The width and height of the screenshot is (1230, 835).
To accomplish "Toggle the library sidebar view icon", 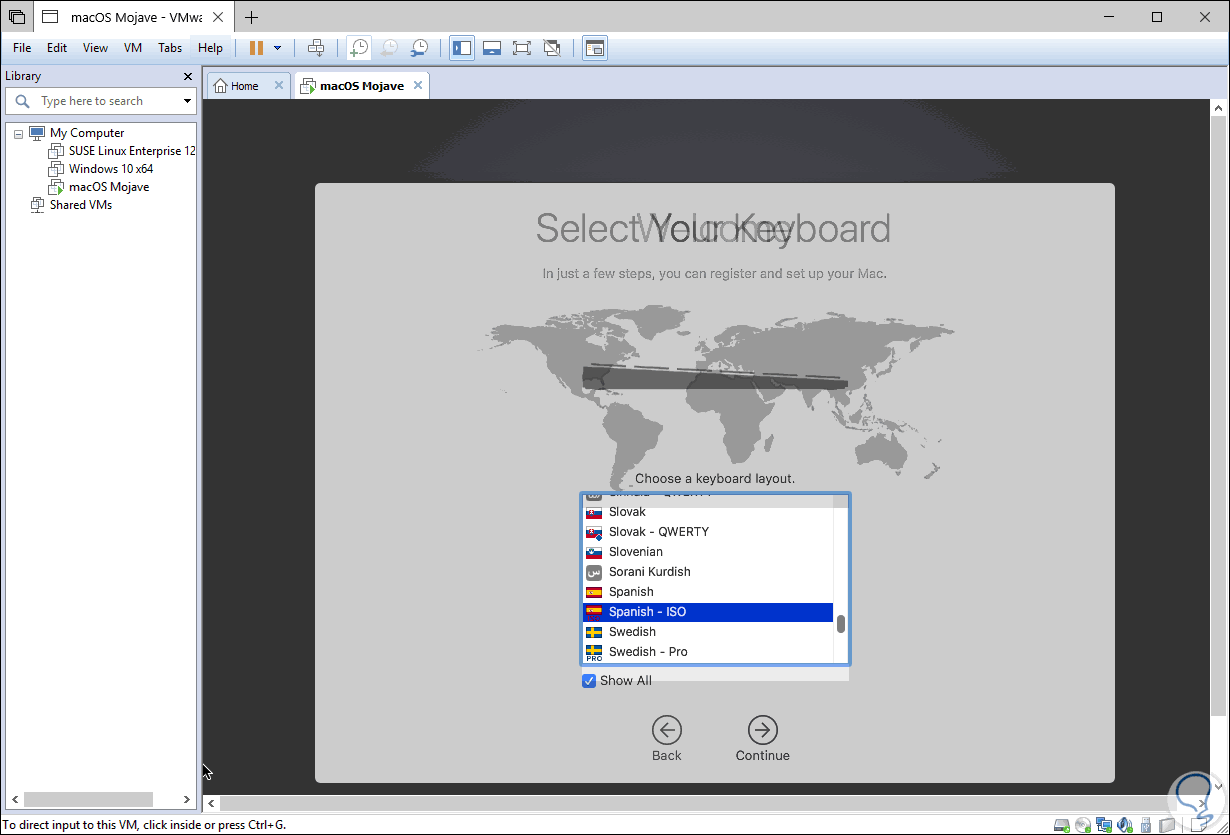I will point(462,48).
